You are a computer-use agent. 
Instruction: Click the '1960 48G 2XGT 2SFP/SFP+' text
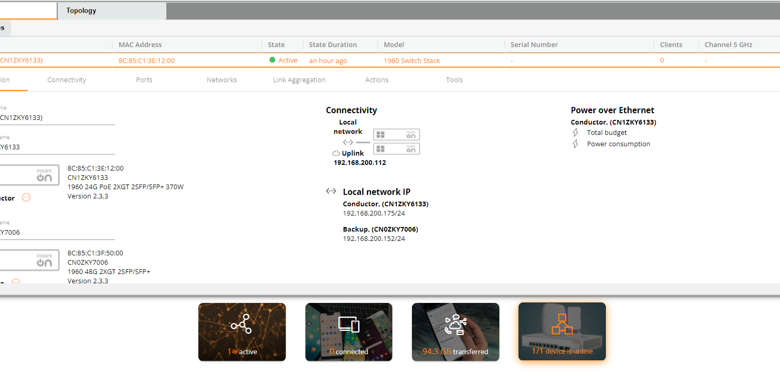click(109, 272)
